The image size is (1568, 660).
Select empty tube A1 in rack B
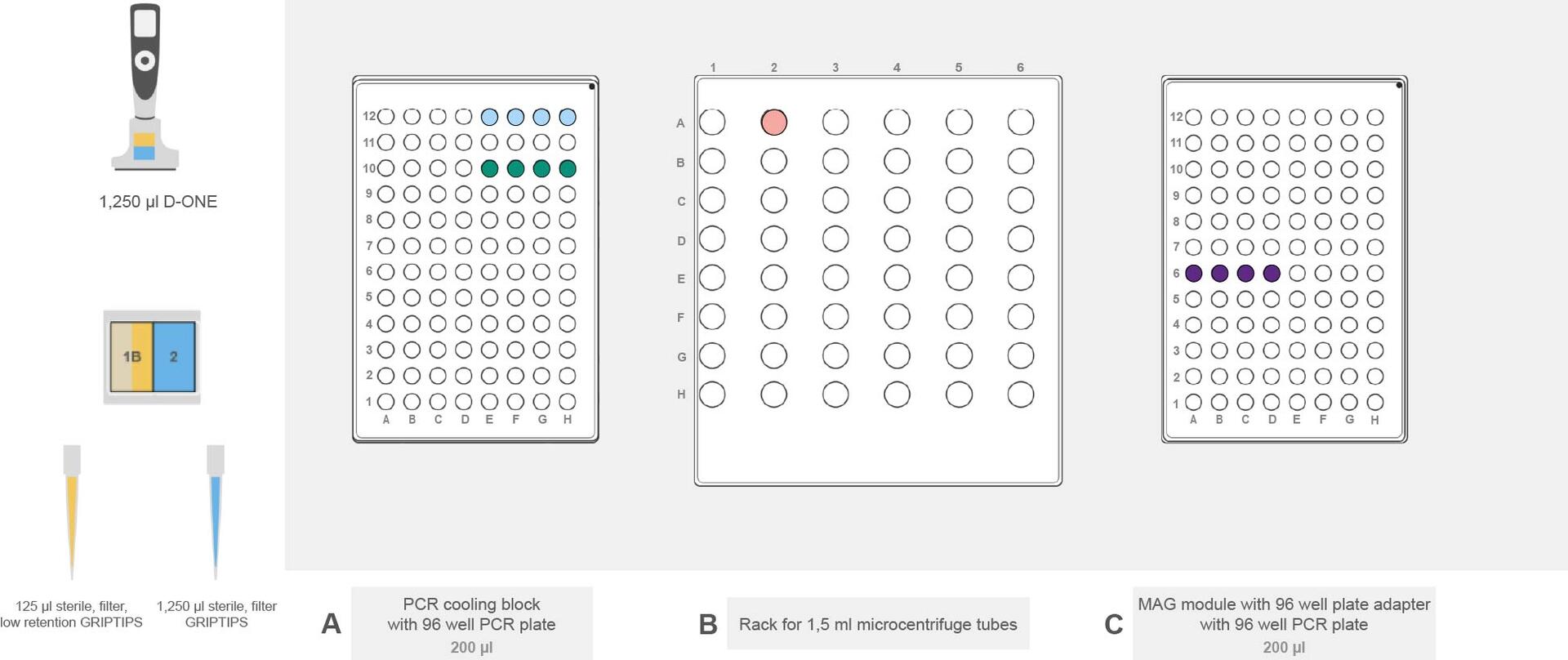tap(712, 123)
